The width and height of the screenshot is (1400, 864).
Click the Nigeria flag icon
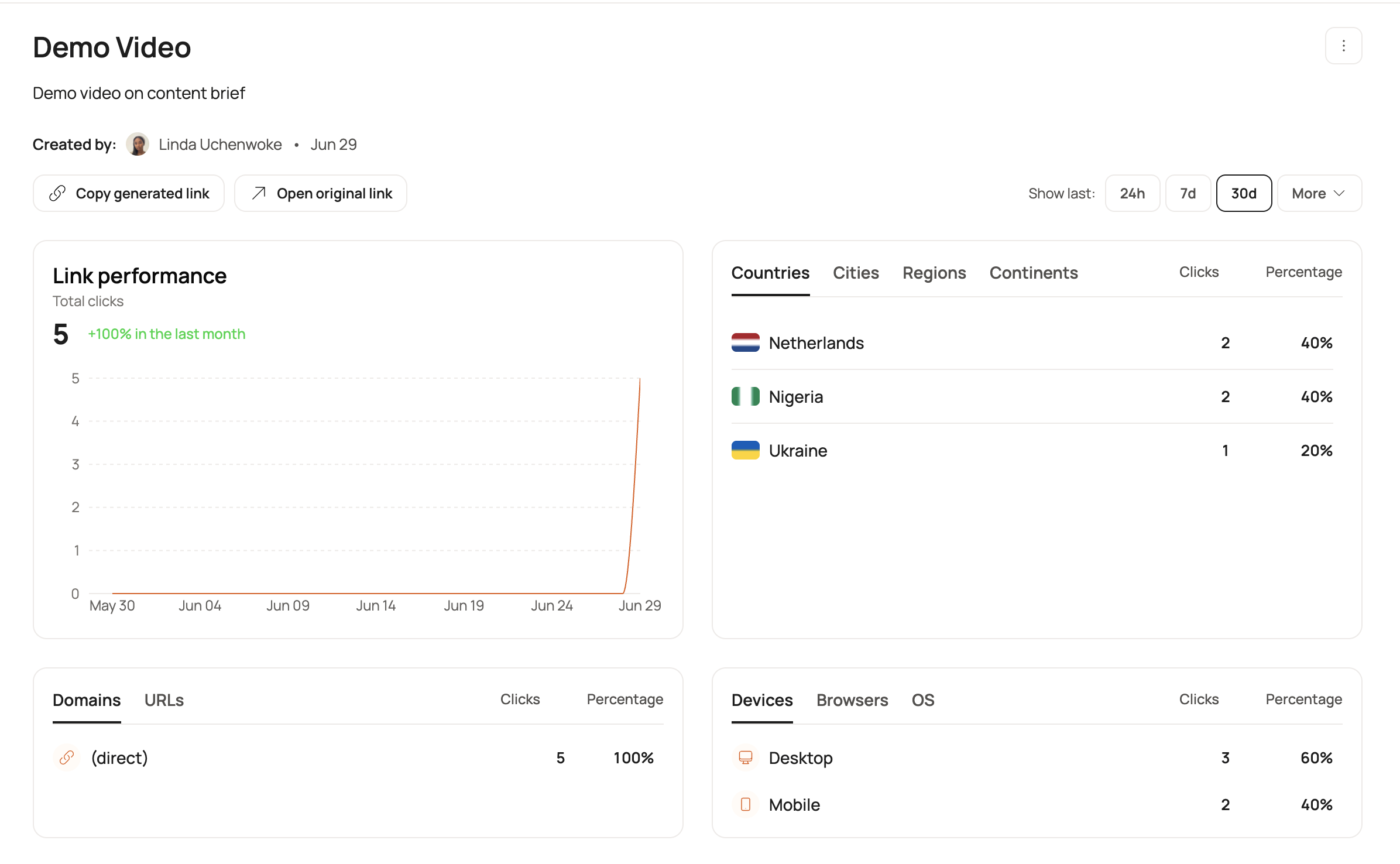coord(746,396)
